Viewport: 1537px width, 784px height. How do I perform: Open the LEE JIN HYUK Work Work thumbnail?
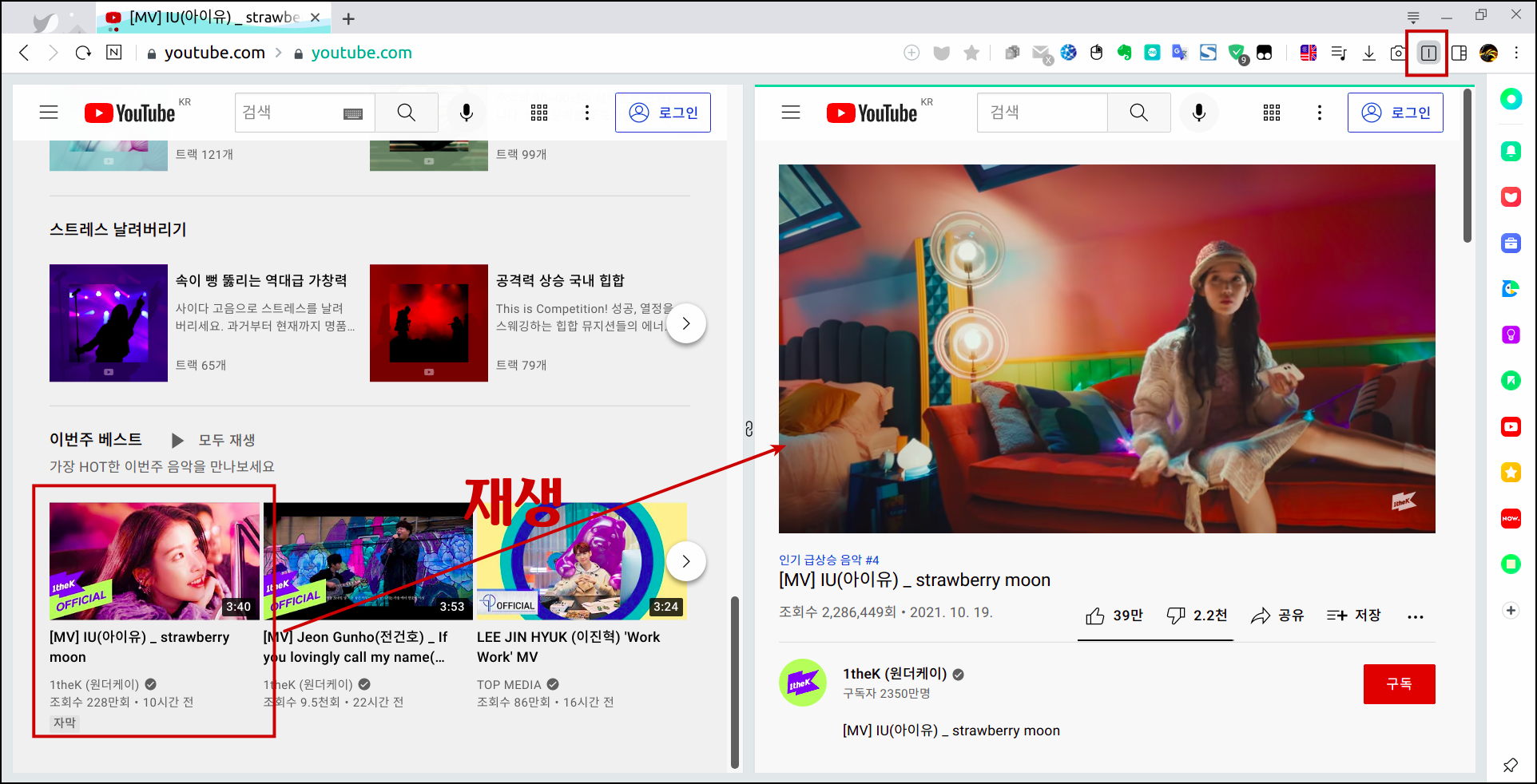coord(582,561)
